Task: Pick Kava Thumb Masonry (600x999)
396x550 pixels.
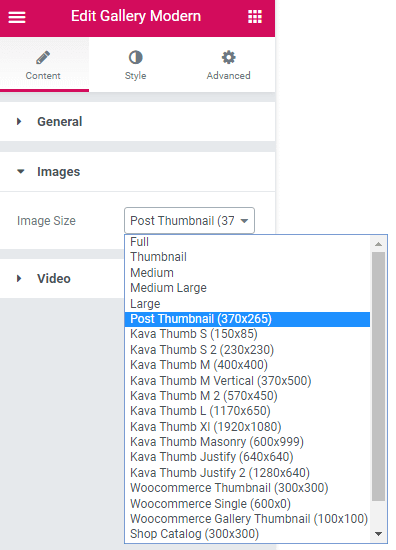Action: 247,442
